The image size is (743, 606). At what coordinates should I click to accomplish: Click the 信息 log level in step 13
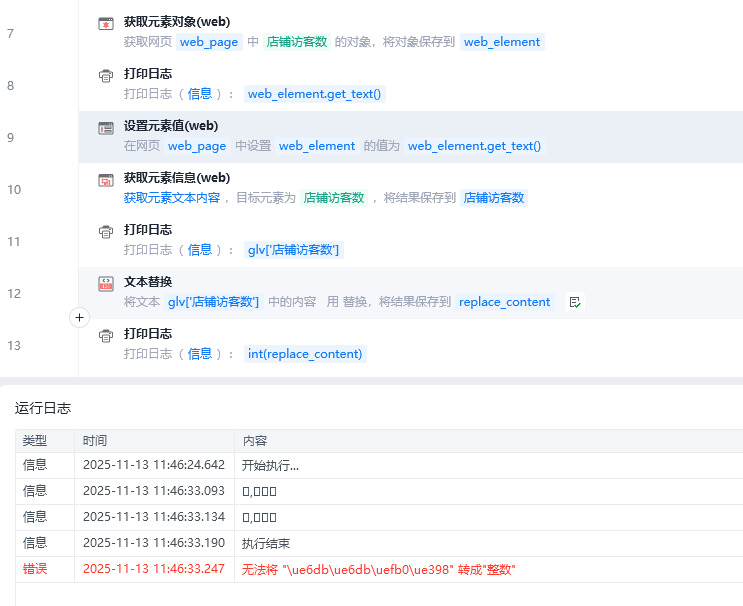[199, 354]
